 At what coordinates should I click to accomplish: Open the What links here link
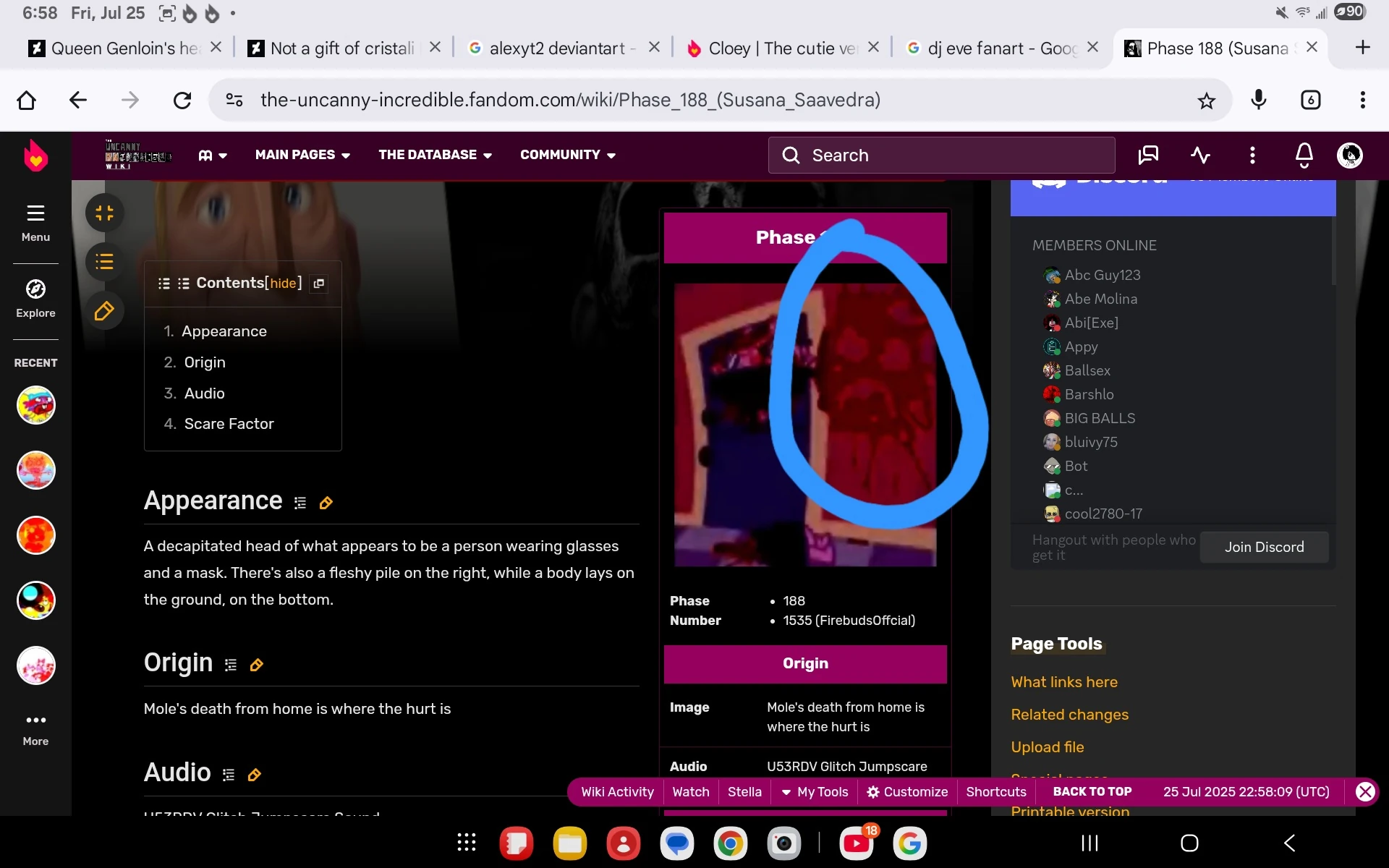[1063, 682]
